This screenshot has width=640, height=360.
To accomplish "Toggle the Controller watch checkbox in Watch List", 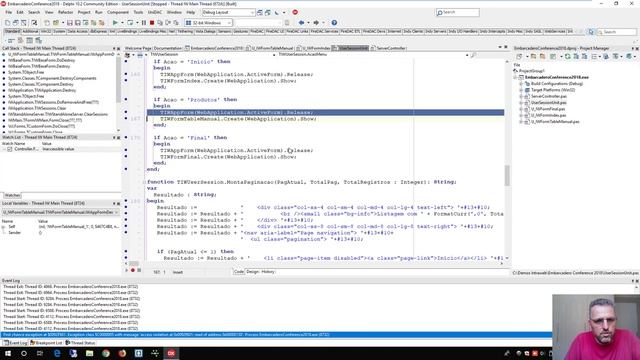I will coord(10,149).
